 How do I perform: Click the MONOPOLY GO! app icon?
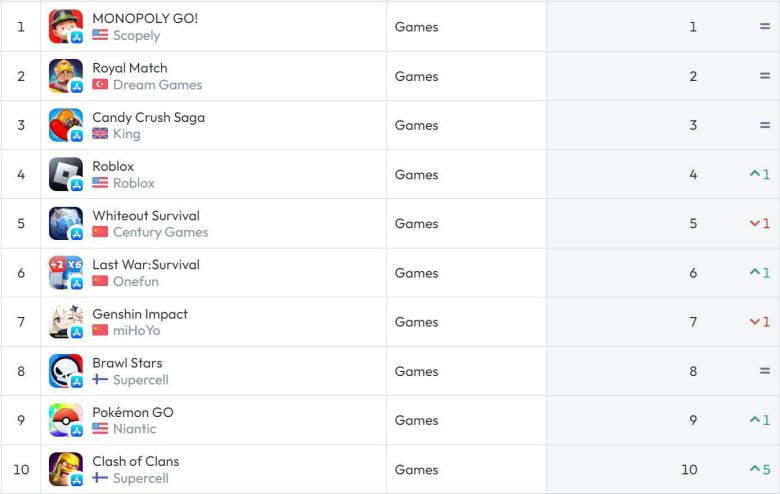click(65, 26)
